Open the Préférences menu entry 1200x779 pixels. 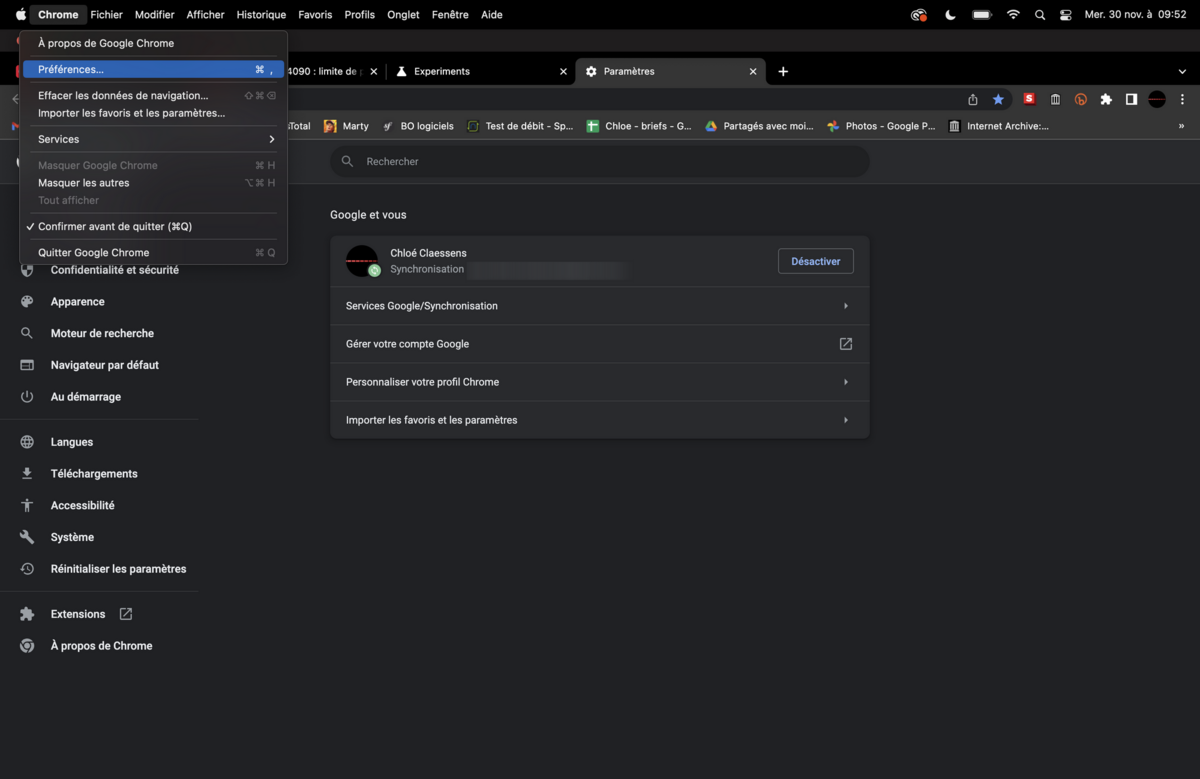[x=154, y=69]
